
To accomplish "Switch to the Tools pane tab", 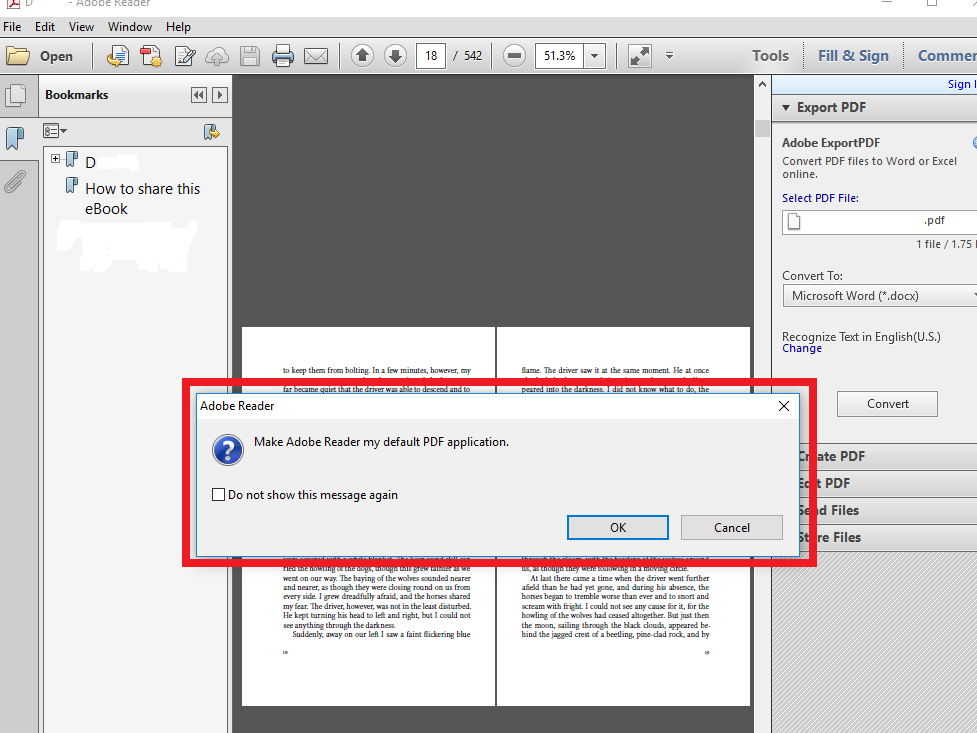I will pyautogui.click(x=770, y=55).
